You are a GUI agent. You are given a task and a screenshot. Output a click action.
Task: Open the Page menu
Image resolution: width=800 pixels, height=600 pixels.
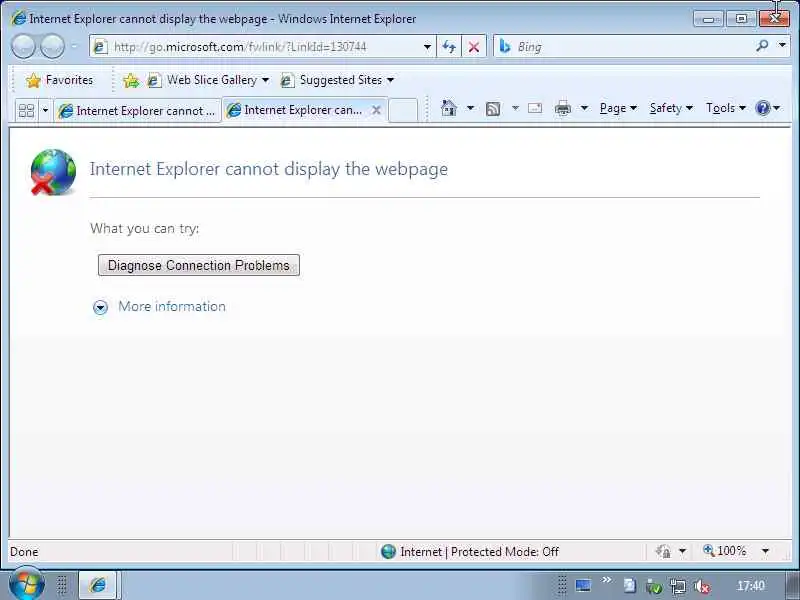tap(618, 108)
